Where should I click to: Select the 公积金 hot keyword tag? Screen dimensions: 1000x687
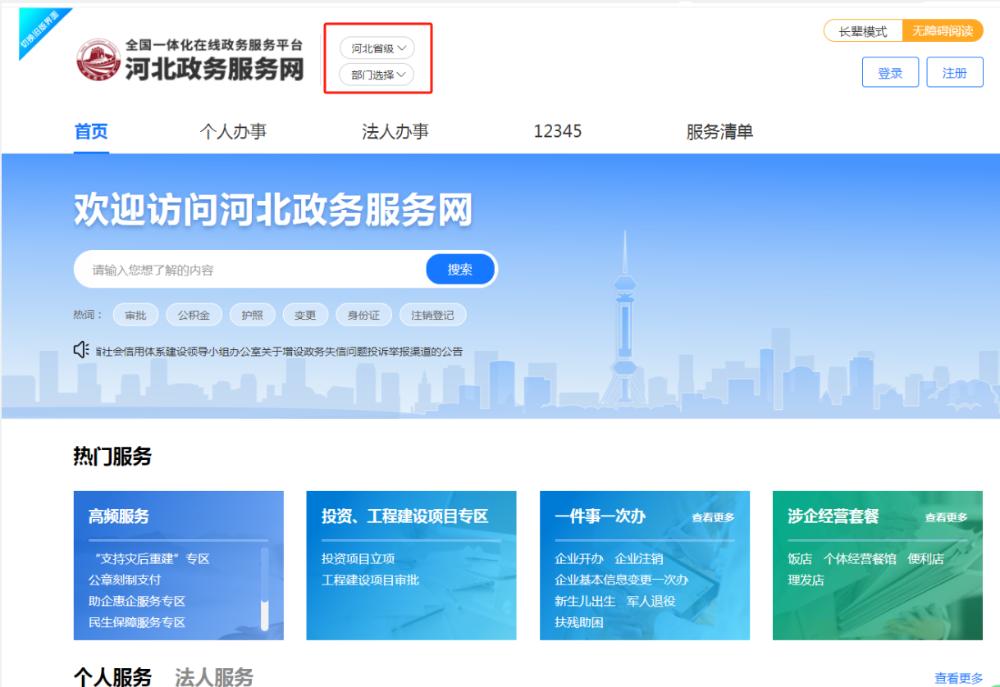(x=193, y=315)
